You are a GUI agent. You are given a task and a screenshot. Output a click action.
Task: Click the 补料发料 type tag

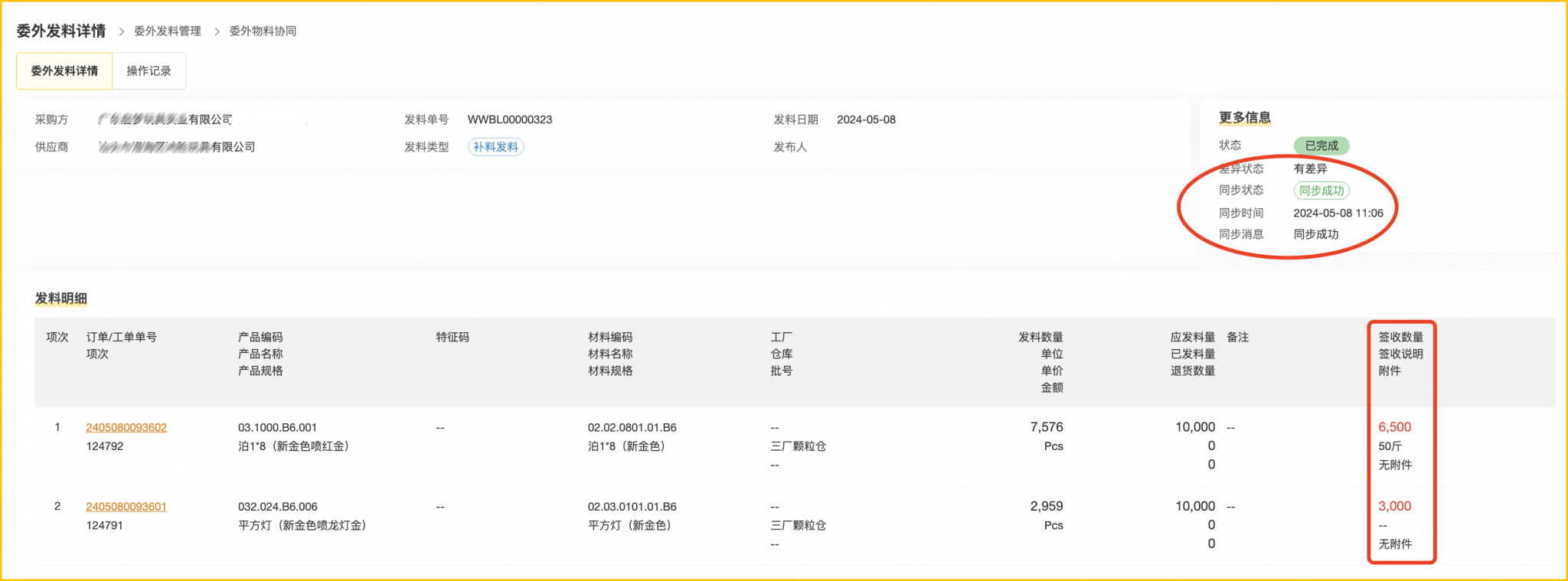[495, 147]
